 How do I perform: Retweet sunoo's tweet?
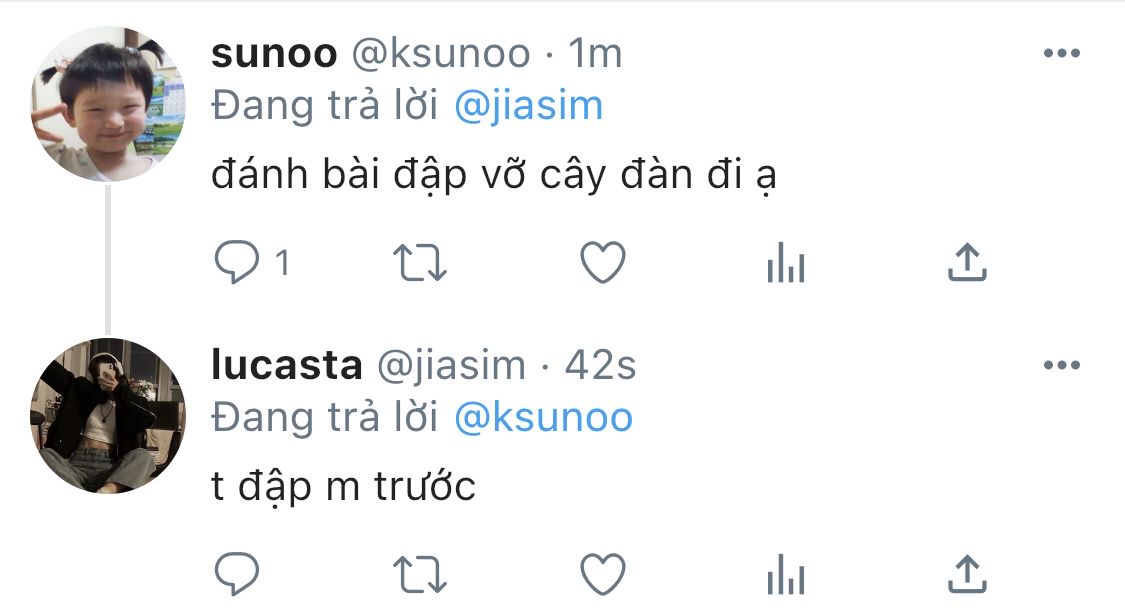tap(420, 263)
